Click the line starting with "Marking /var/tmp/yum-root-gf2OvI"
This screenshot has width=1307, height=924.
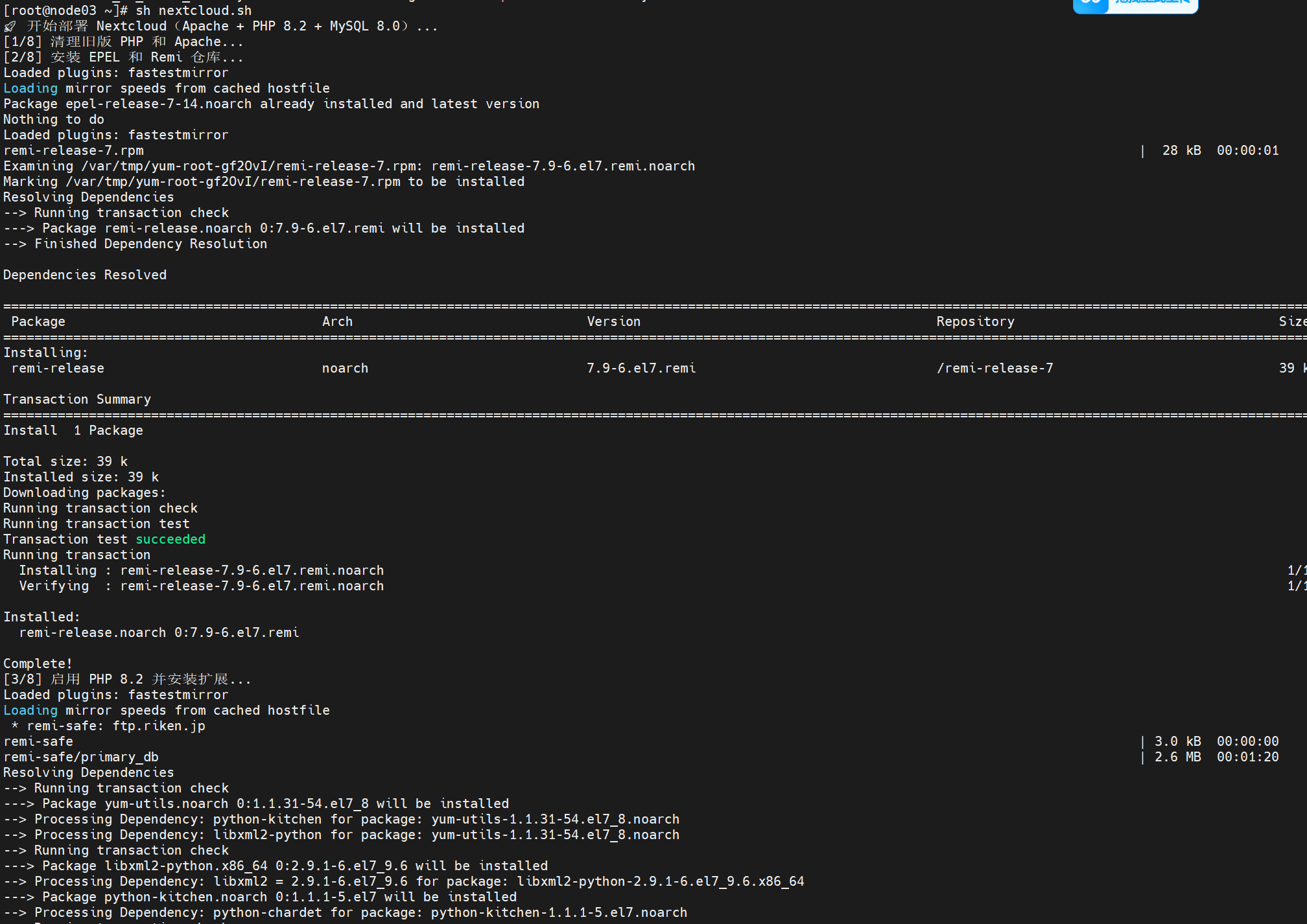tap(264, 181)
